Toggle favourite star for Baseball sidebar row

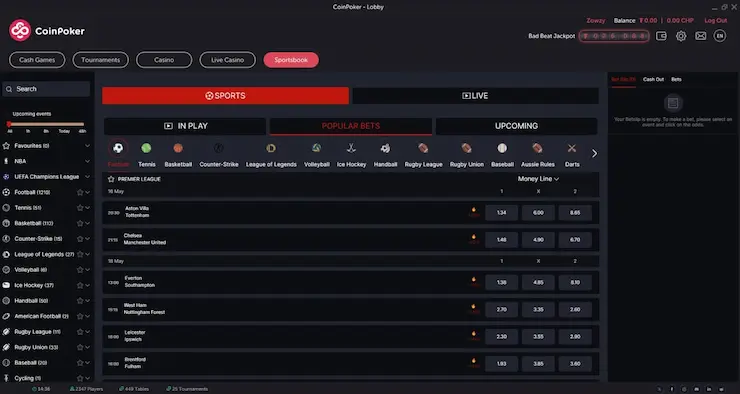80,363
